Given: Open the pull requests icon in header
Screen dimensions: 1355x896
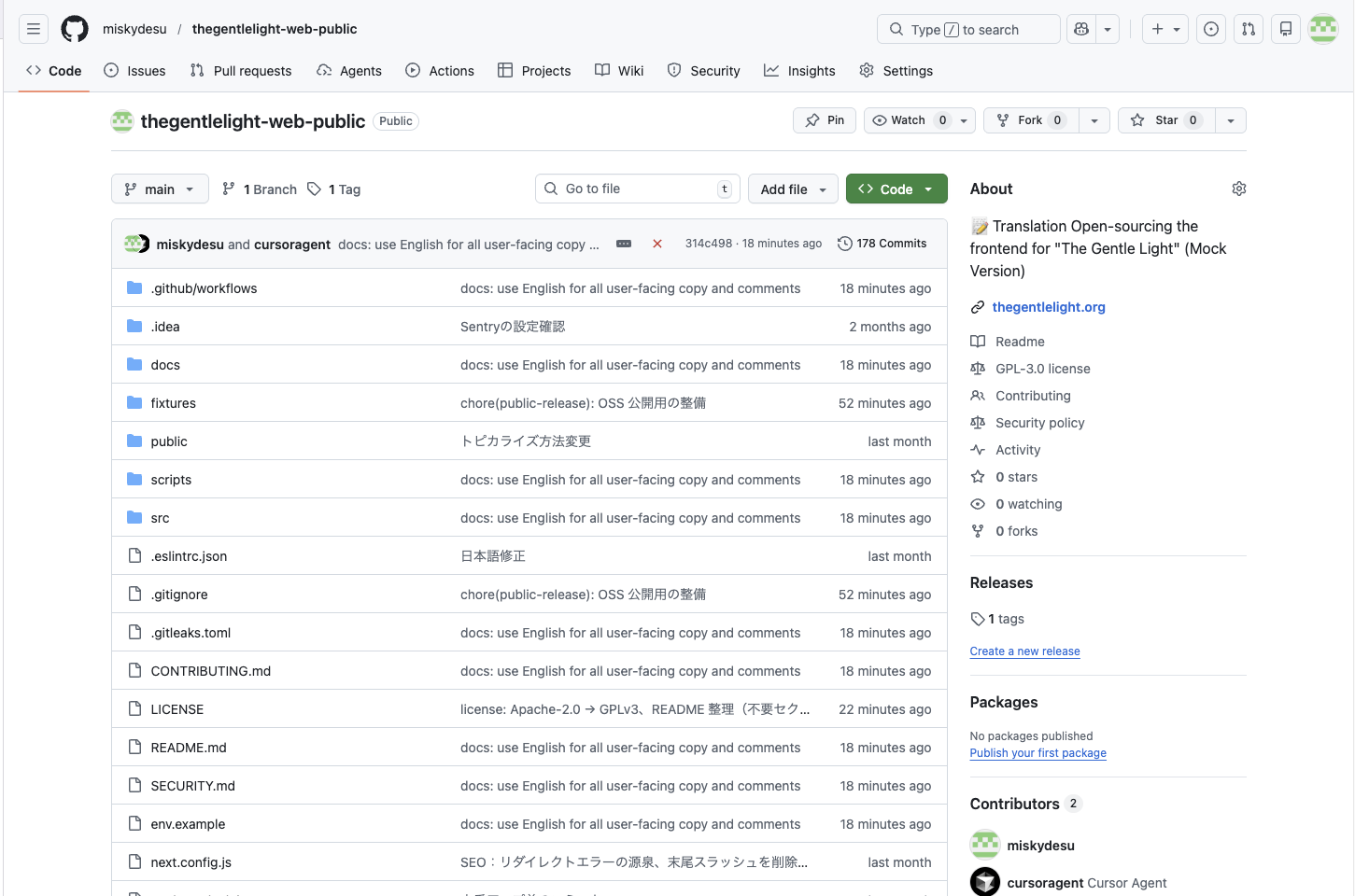Looking at the screenshot, I should 1249,29.
